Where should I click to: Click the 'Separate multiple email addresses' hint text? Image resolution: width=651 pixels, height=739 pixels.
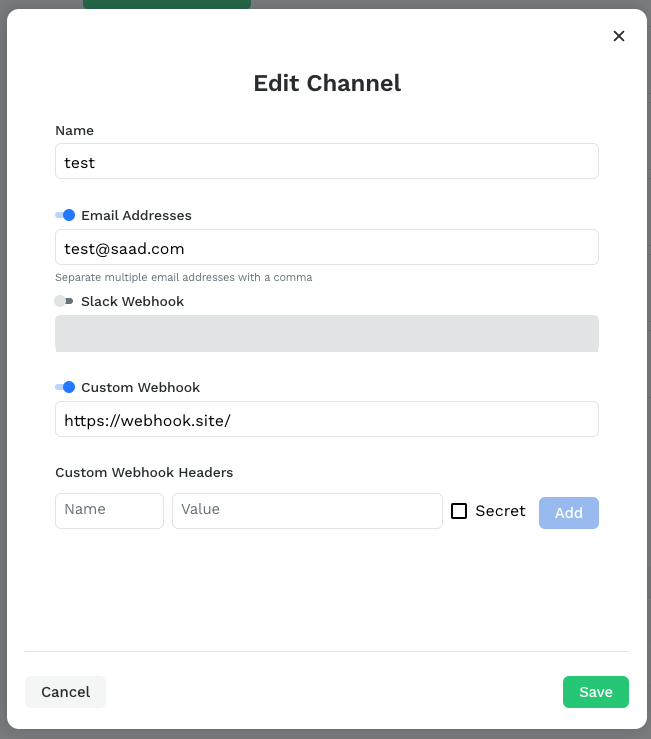click(x=183, y=278)
